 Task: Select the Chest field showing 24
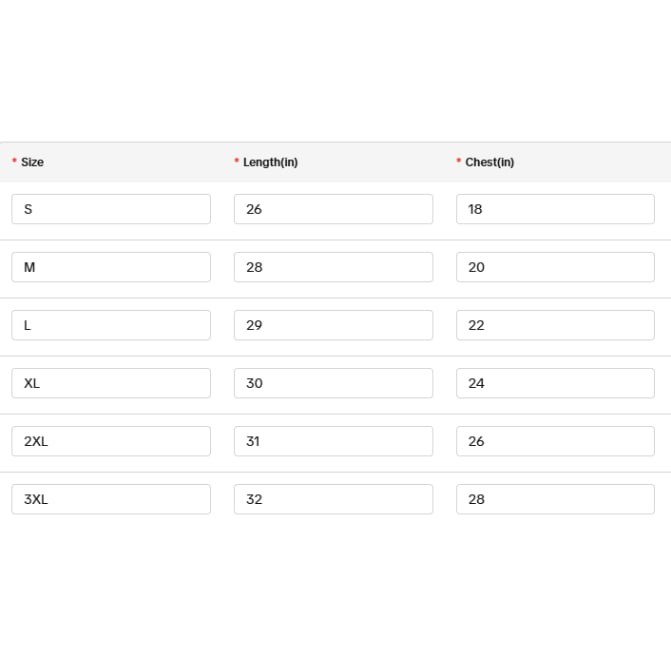click(x=555, y=383)
